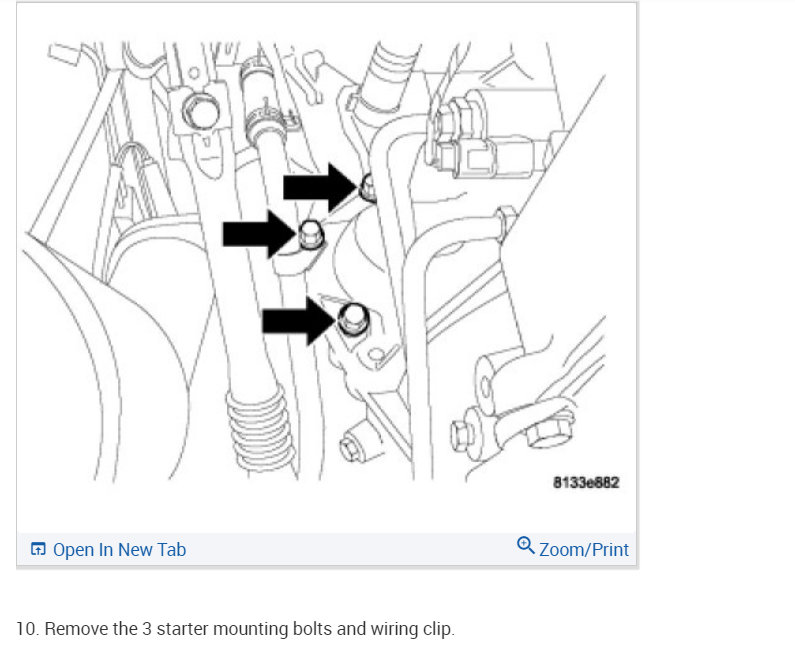Click the Open In New Tab icon

[38, 549]
